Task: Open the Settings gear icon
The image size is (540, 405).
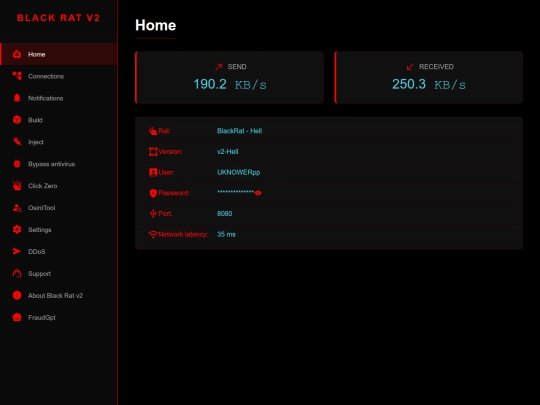Action: [17, 230]
